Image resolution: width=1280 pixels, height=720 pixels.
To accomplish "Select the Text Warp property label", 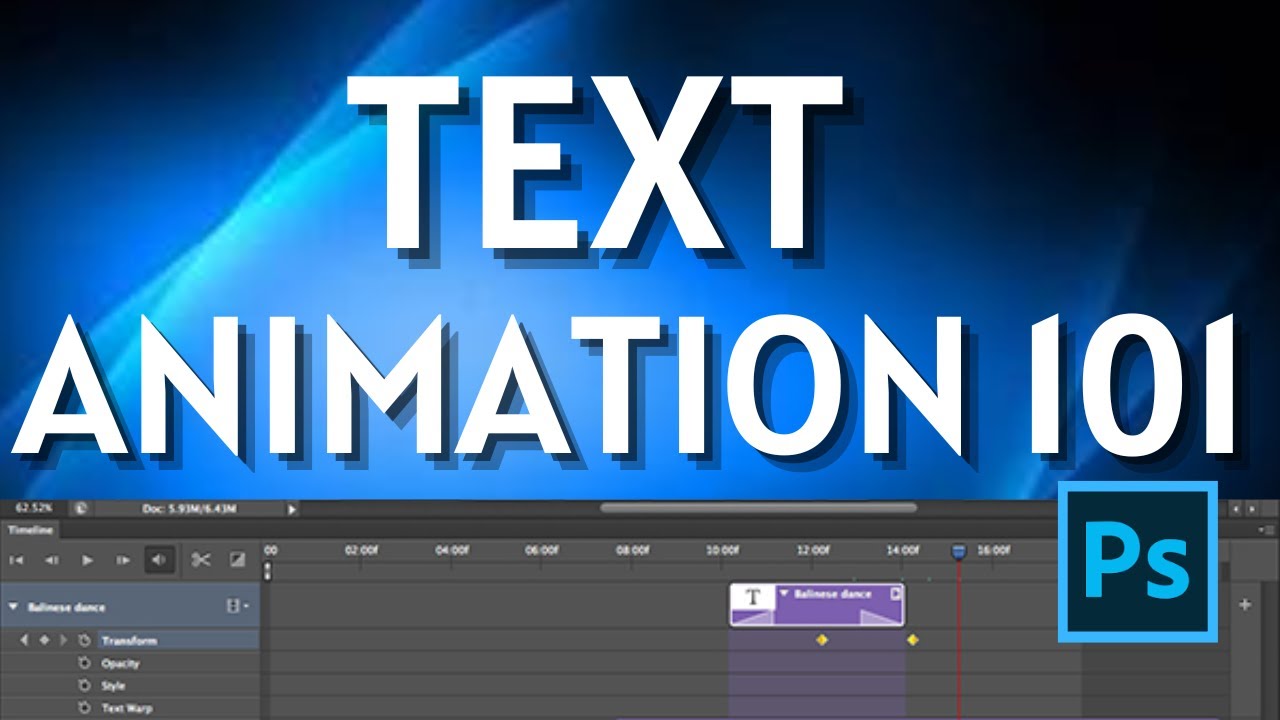I will 127,708.
